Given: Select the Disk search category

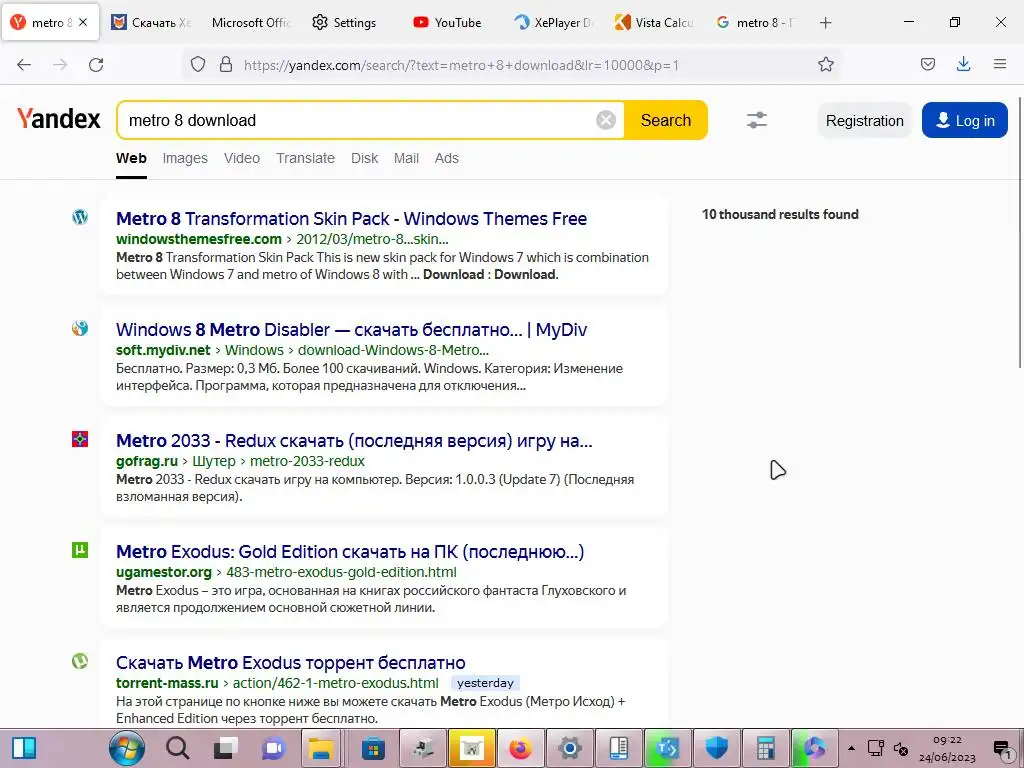Looking at the screenshot, I should point(364,159).
